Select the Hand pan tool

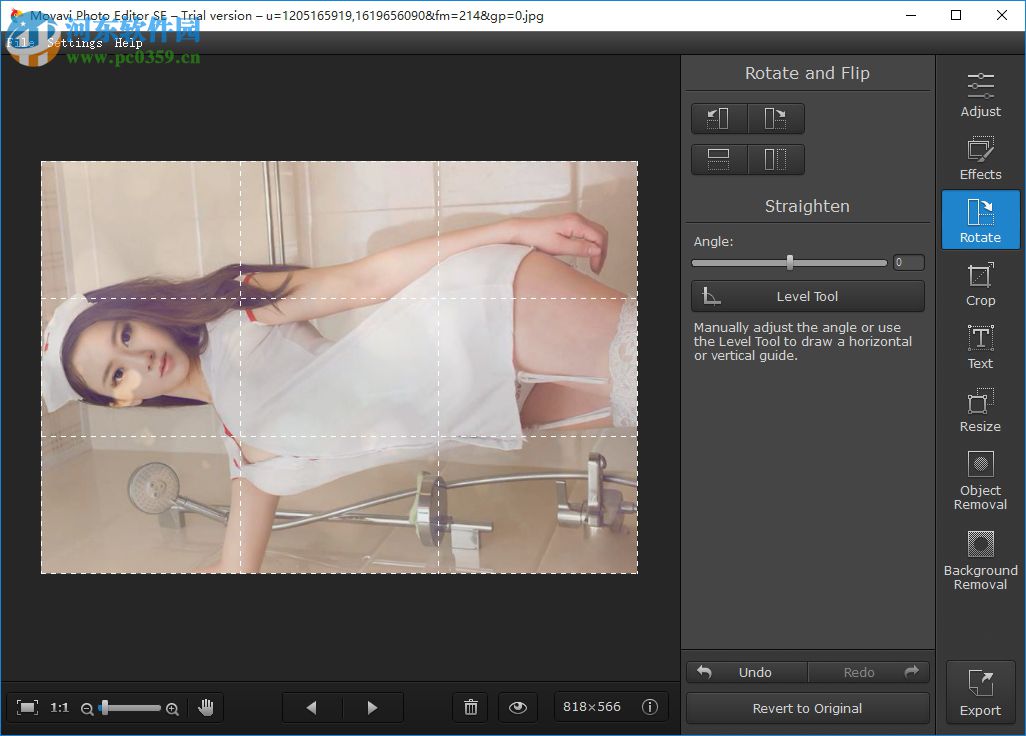(x=206, y=707)
